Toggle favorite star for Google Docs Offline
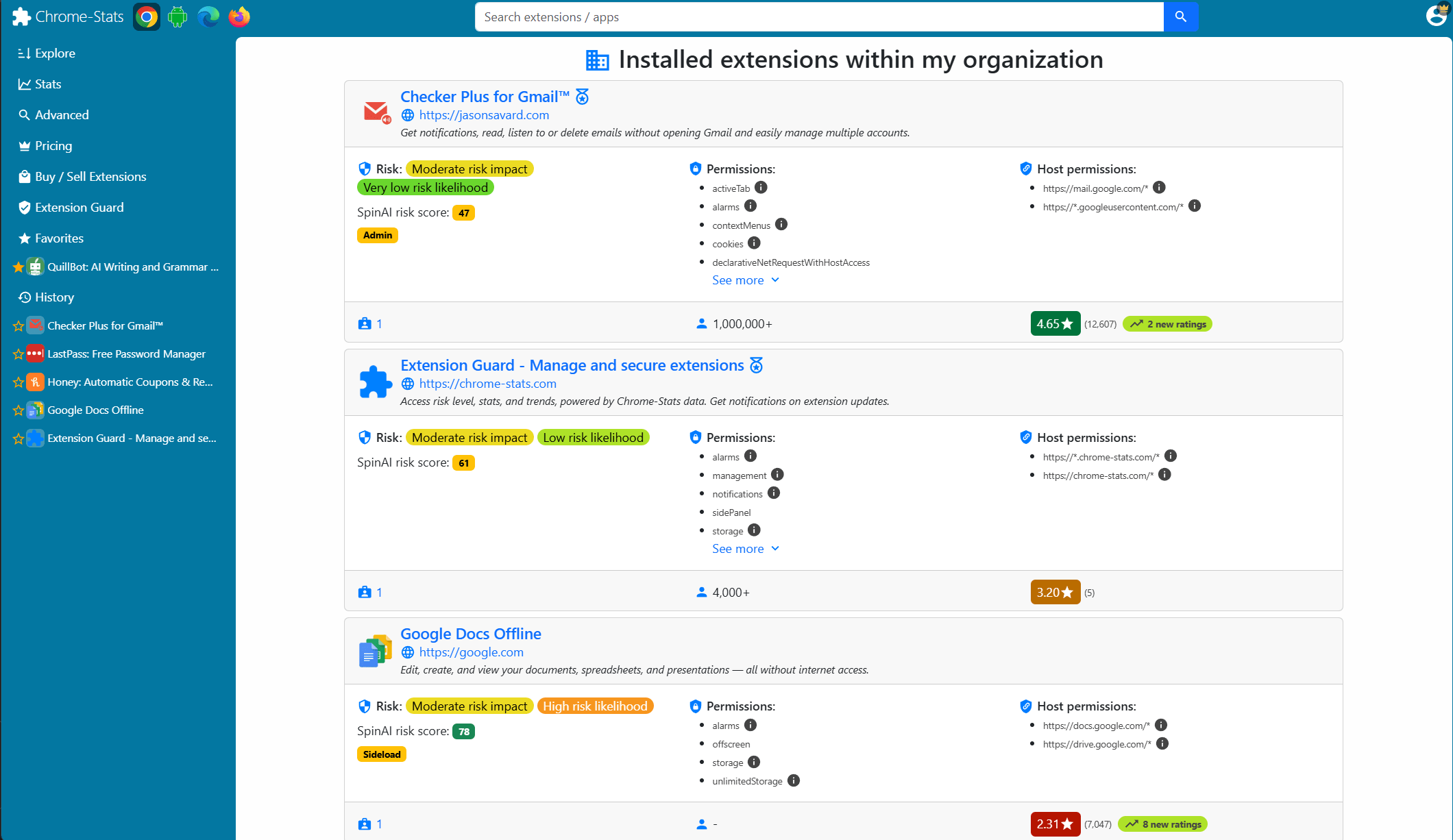The width and height of the screenshot is (1453, 840). click(x=18, y=410)
